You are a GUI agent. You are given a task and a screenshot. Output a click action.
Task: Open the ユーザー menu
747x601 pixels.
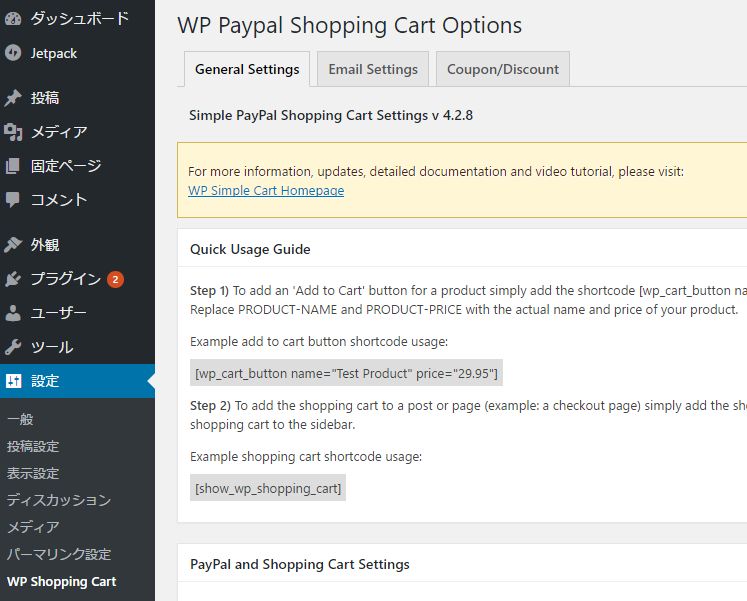[x=77, y=313]
